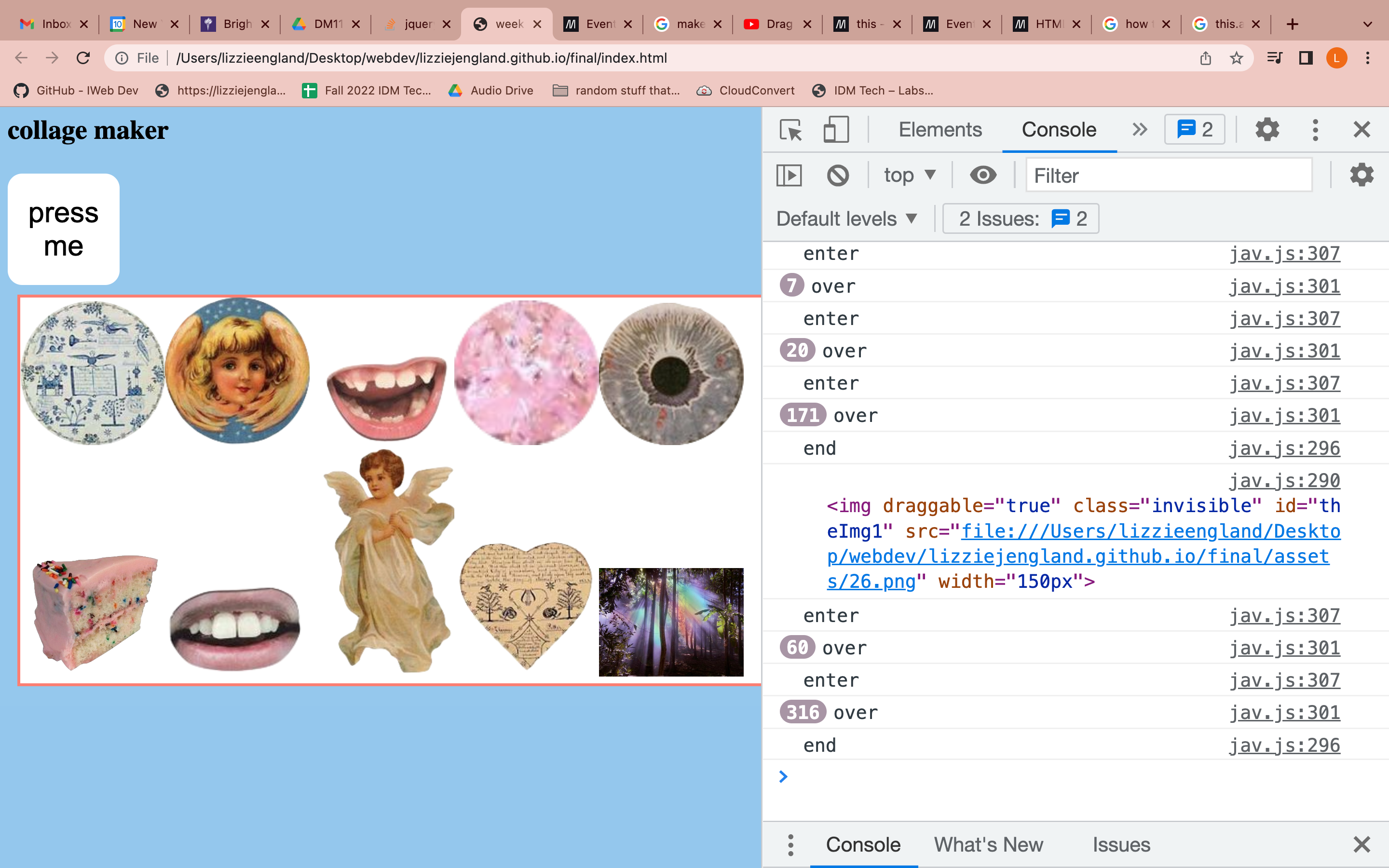Viewport: 1389px width, 868px height.
Task: Show more DevTools tabs chevron
Action: point(1139,130)
